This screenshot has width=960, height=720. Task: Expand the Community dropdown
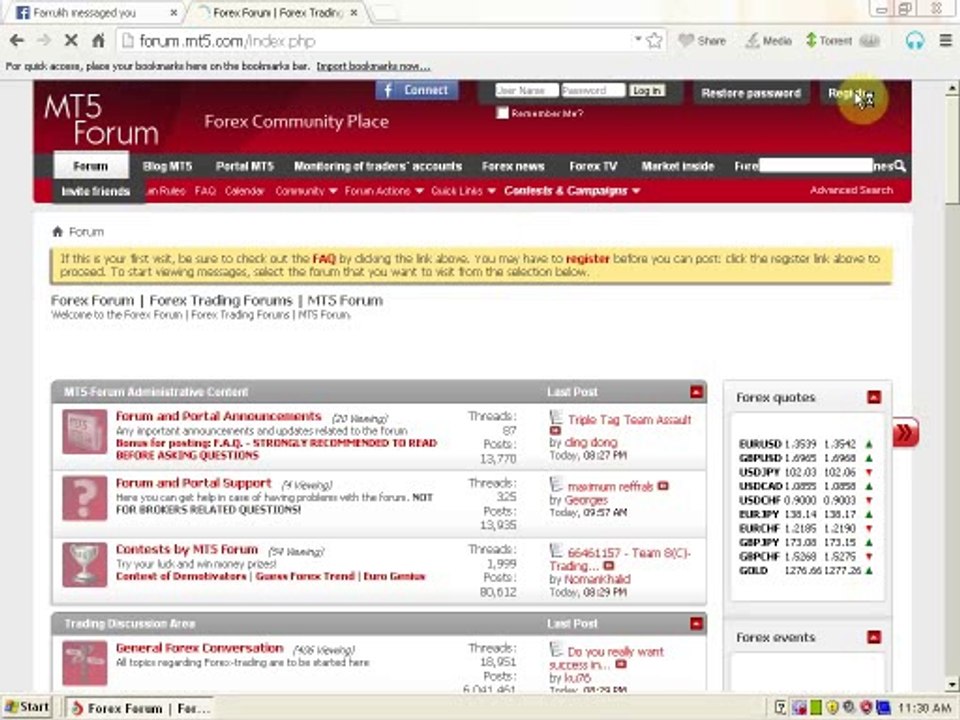click(306, 191)
